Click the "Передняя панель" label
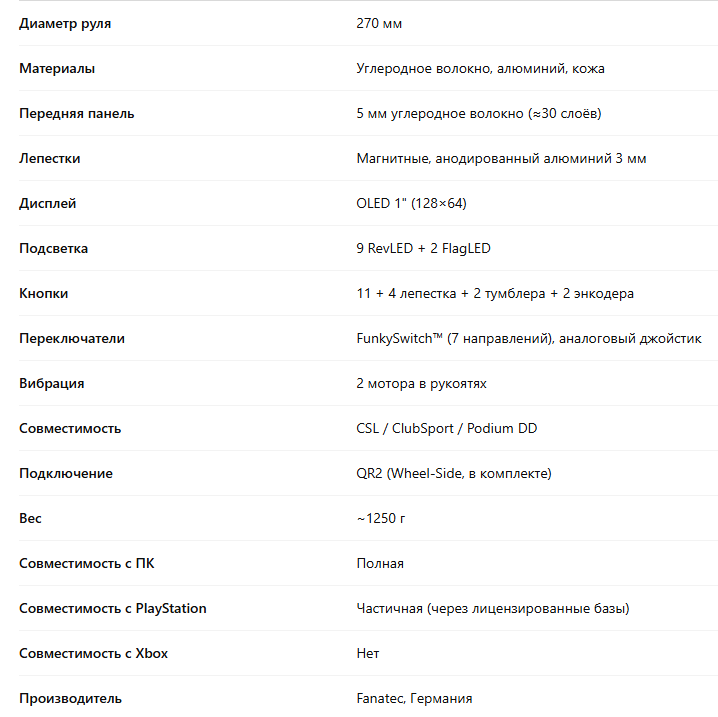 [x=76, y=113]
